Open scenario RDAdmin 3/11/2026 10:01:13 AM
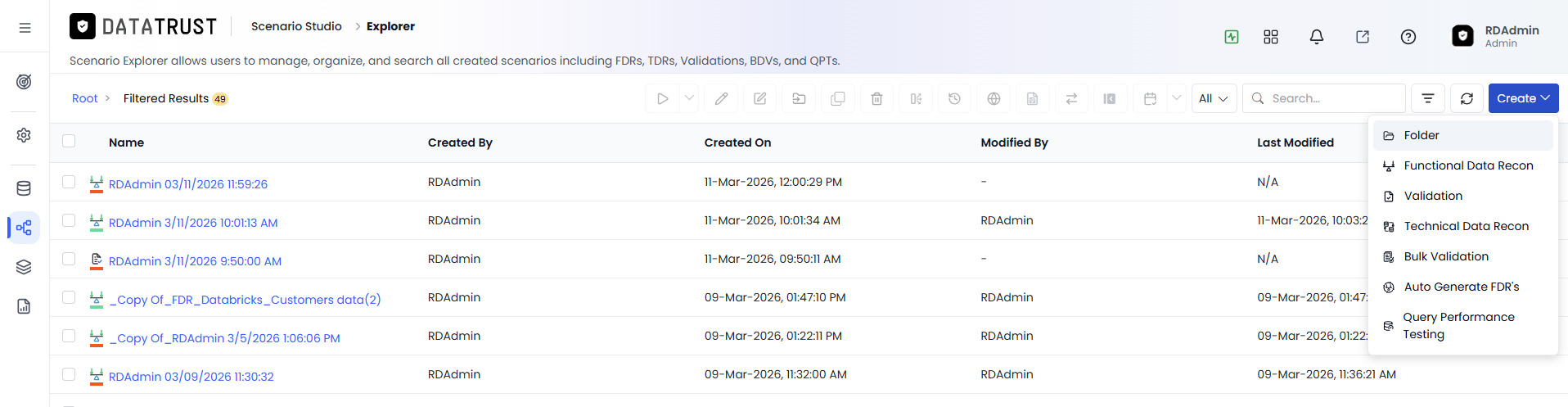This screenshot has height=407, width=1568. pyautogui.click(x=193, y=223)
